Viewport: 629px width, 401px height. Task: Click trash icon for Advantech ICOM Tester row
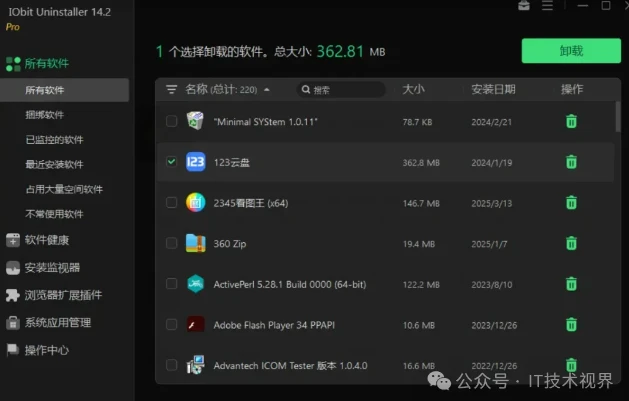[x=571, y=365]
